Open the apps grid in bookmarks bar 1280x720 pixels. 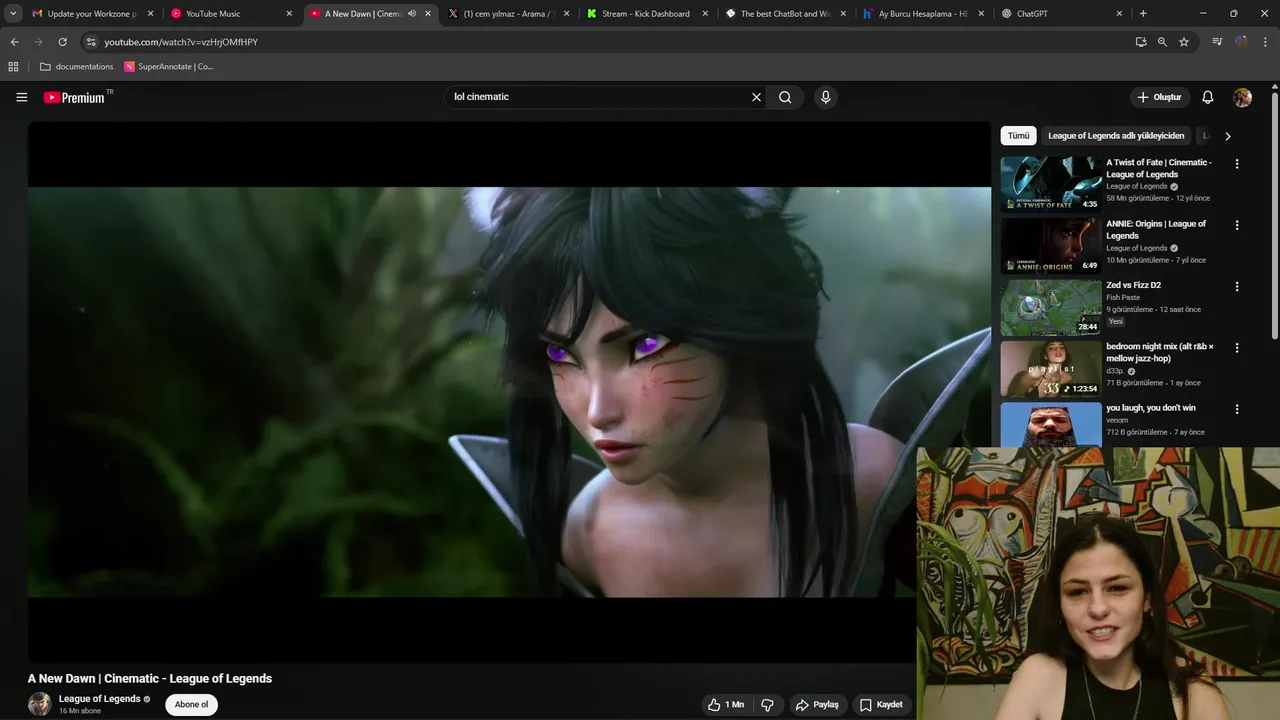13,67
